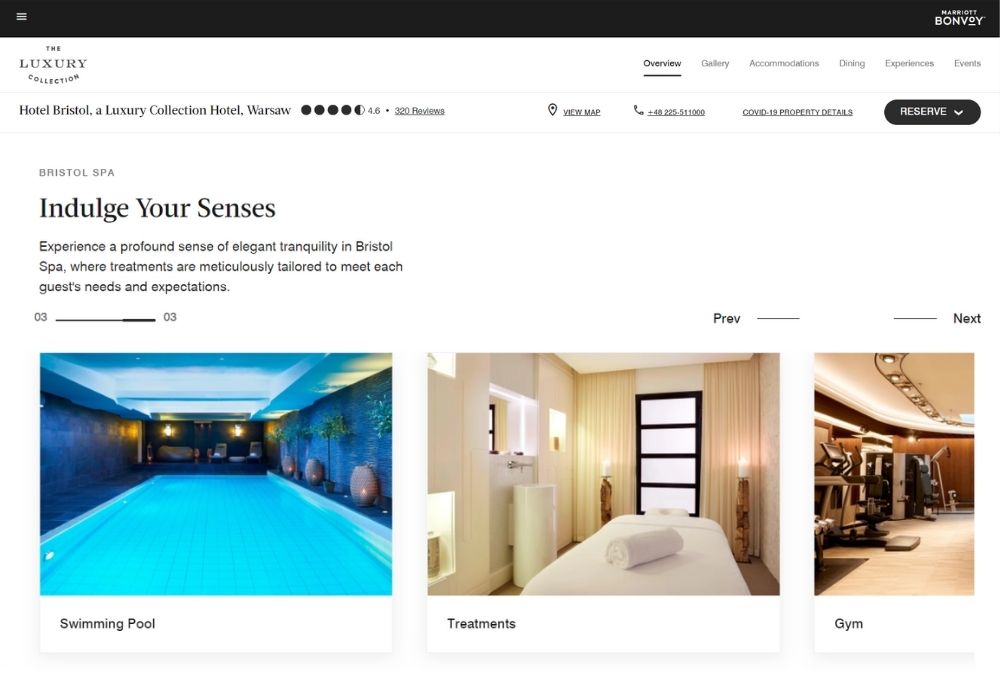This screenshot has width=1000, height=700.
Task: Go to the Dining tab
Action: coord(851,63)
